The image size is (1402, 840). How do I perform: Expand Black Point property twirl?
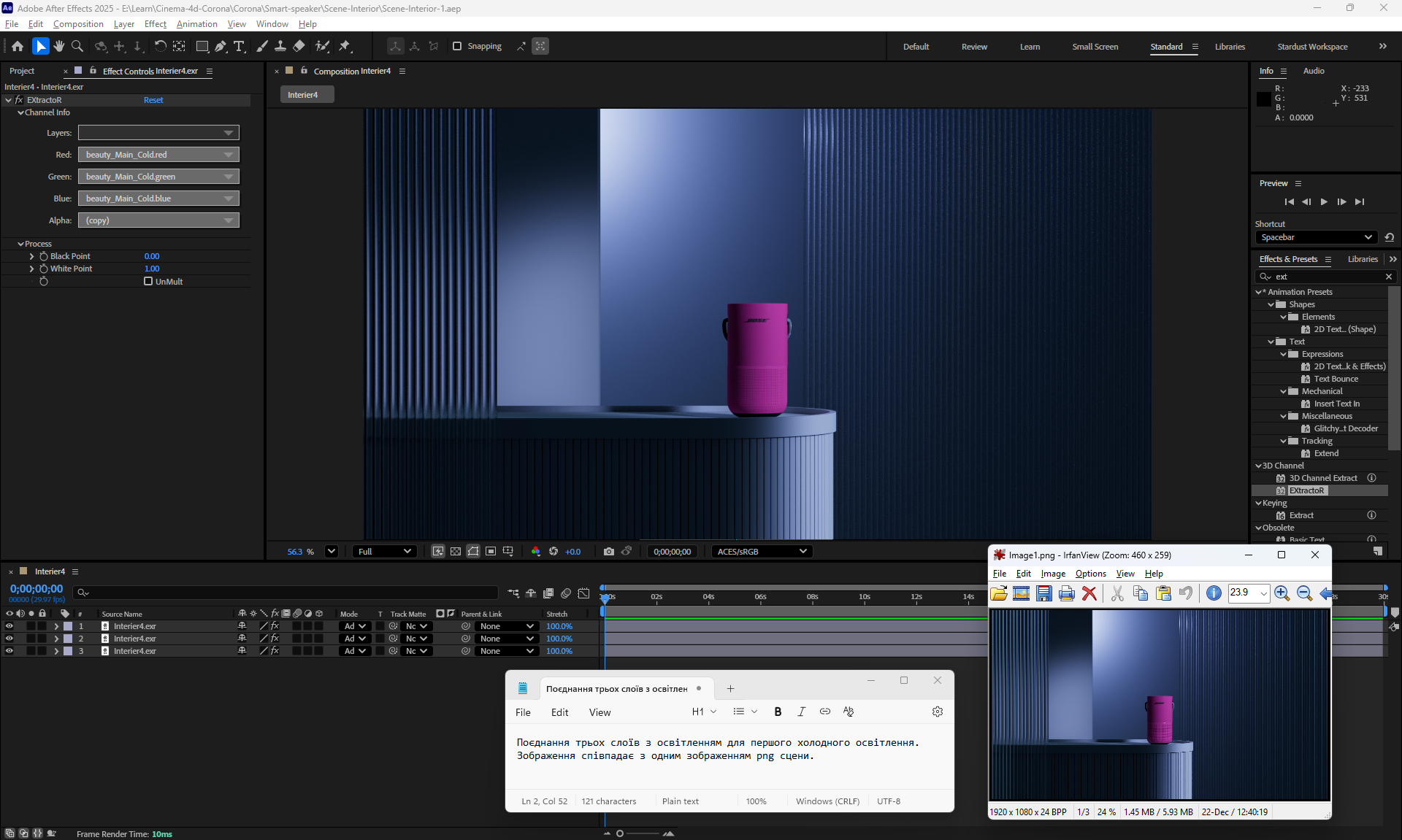tap(31, 256)
